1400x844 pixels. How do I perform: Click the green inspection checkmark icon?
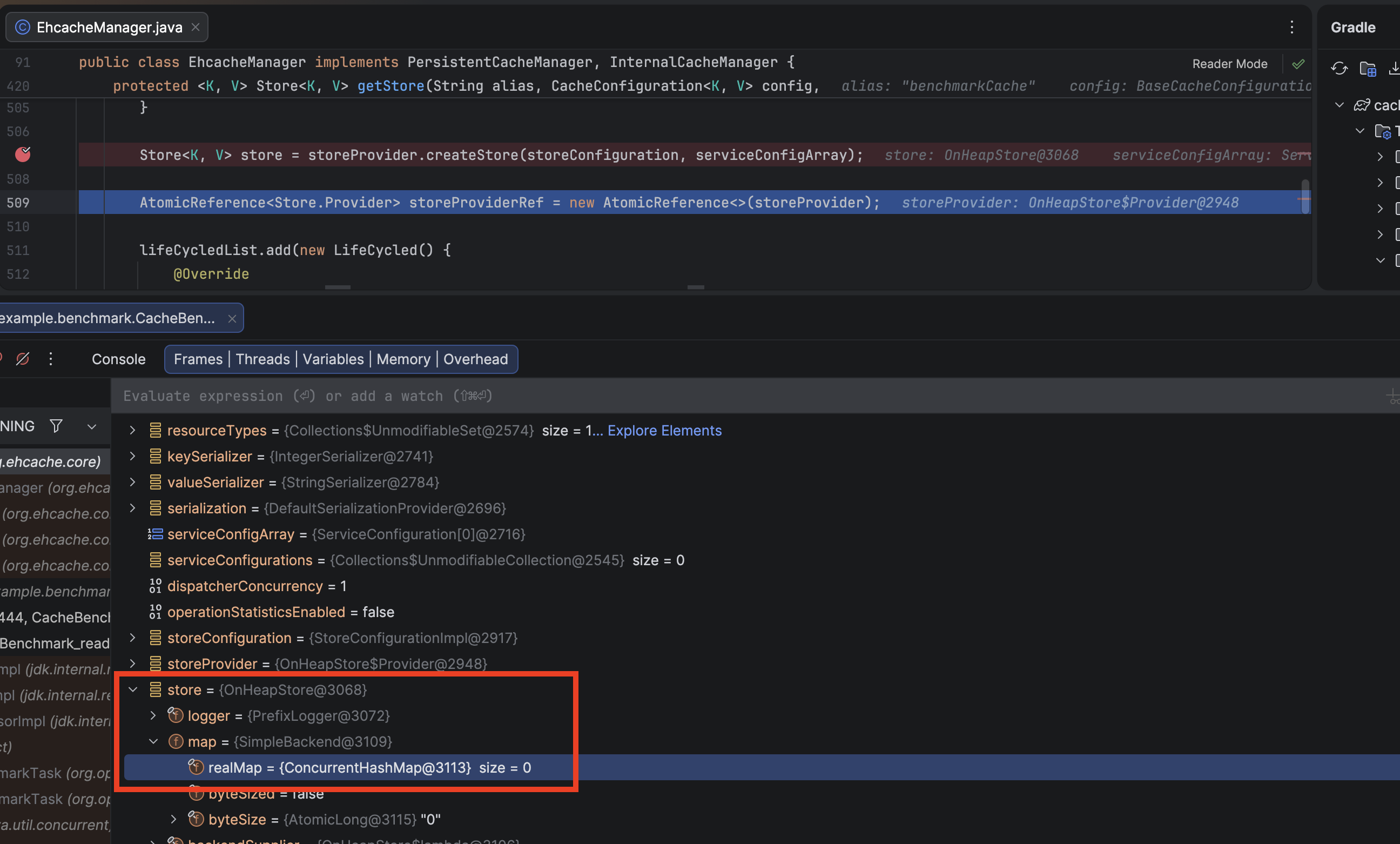1298,64
